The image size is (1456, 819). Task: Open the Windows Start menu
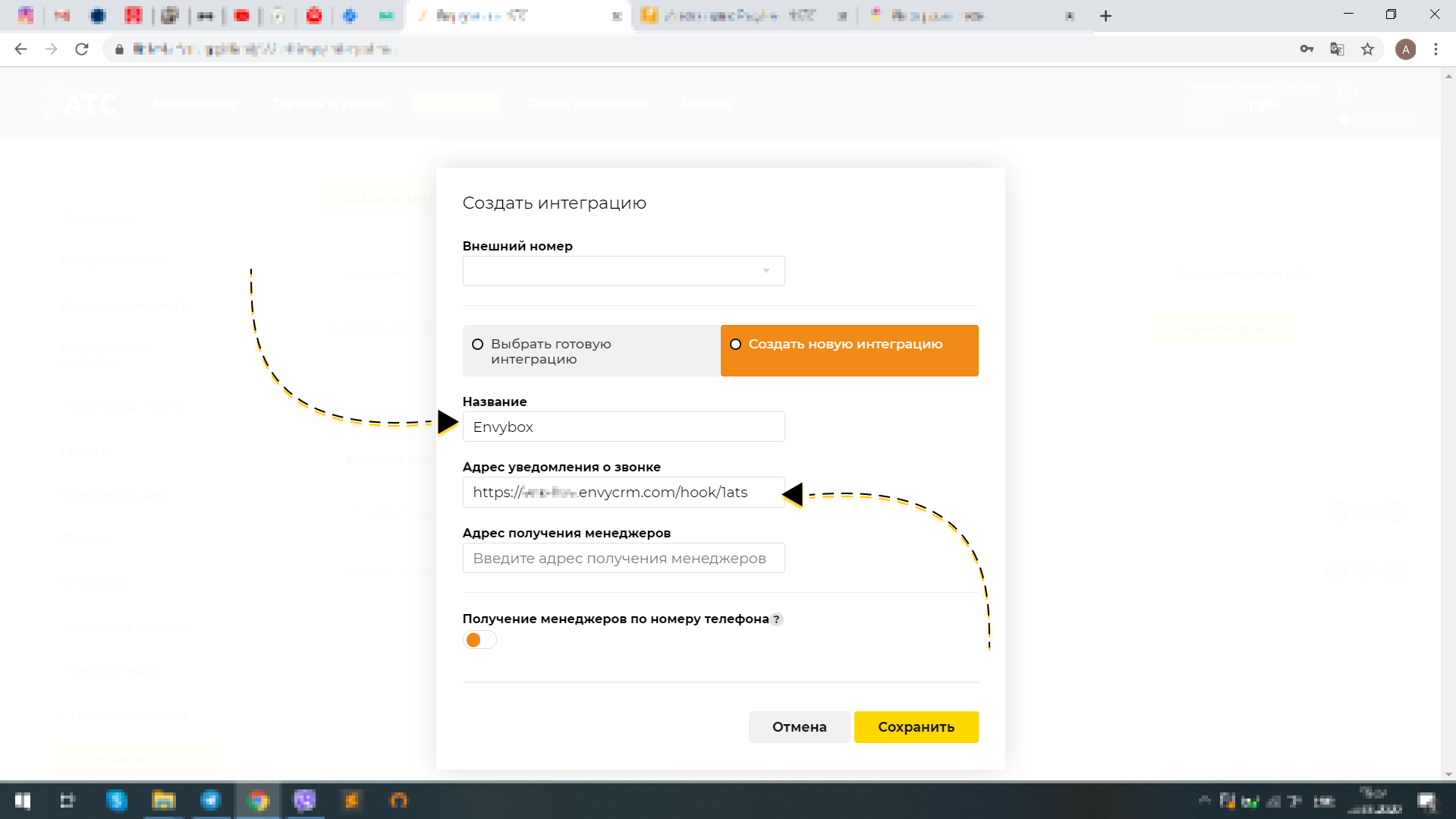(x=22, y=801)
